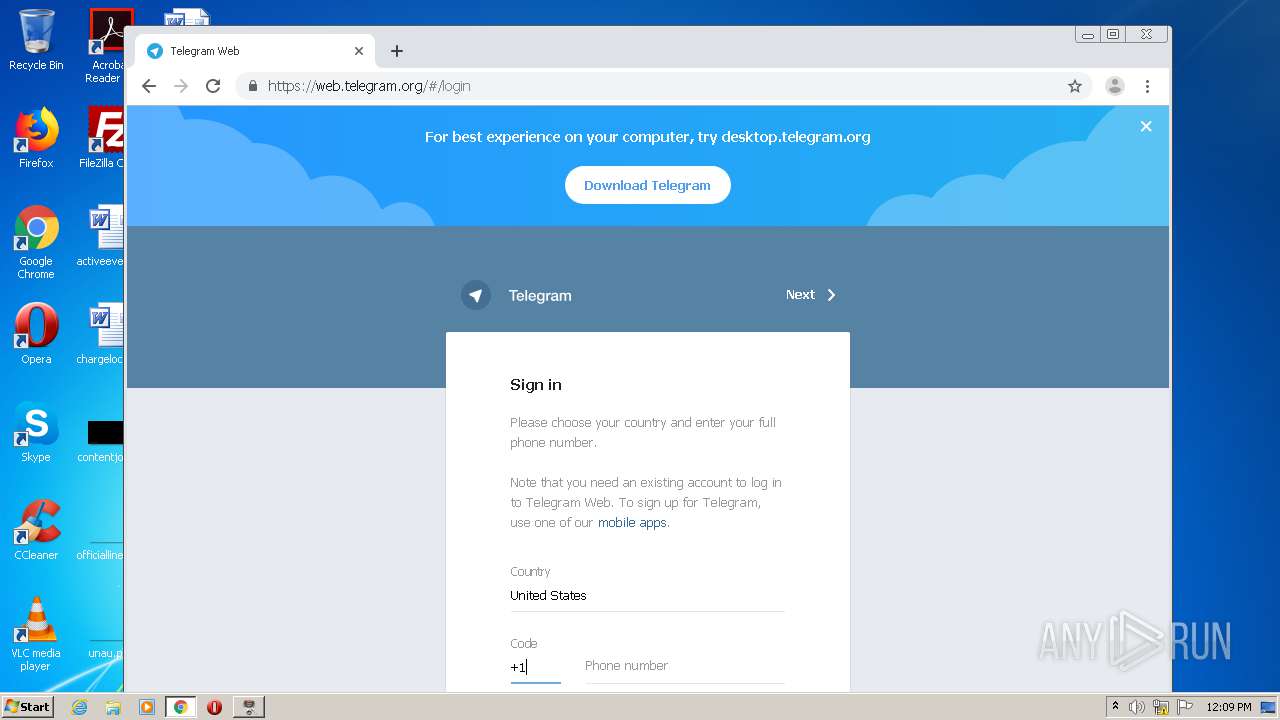Open the chargeloc Word document on desktop
Image resolution: width=1280 pixels, height=720 pixels.
pyautogui.click(x=101, y=334)
